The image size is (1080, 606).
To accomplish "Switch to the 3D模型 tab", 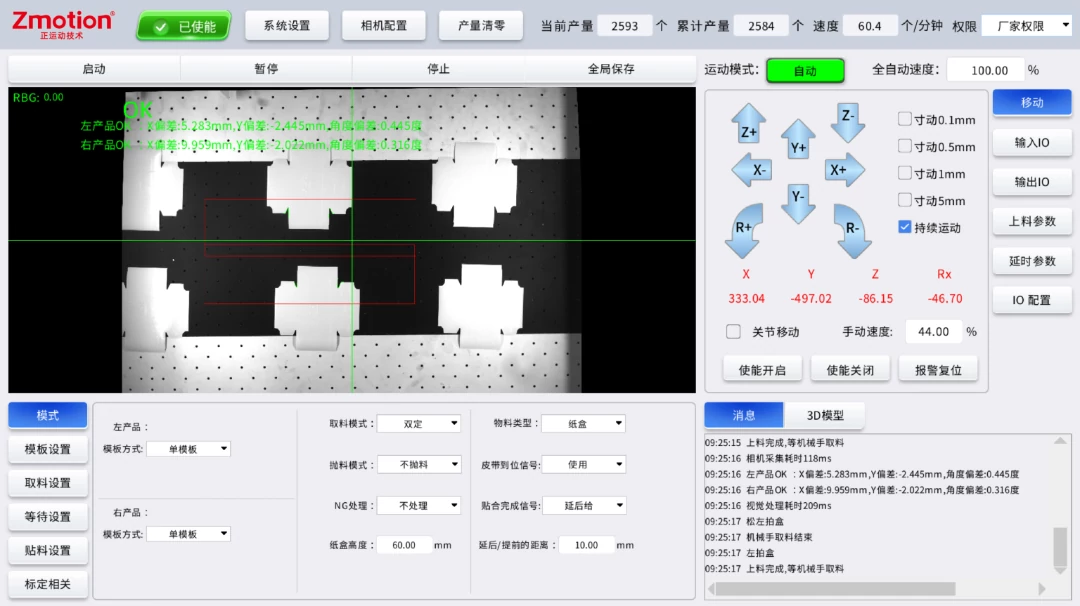I will (x=825, y=415).
